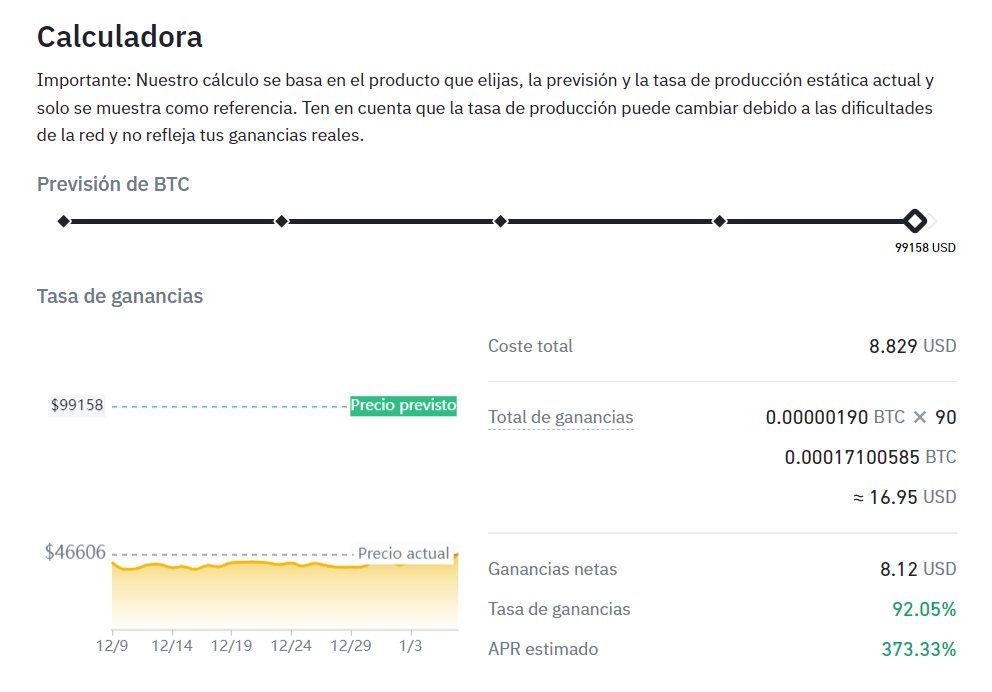Screen dimensions: 992x692
Task: Select the middle diamond marker on slider
Action: click(x=501, y=221)
